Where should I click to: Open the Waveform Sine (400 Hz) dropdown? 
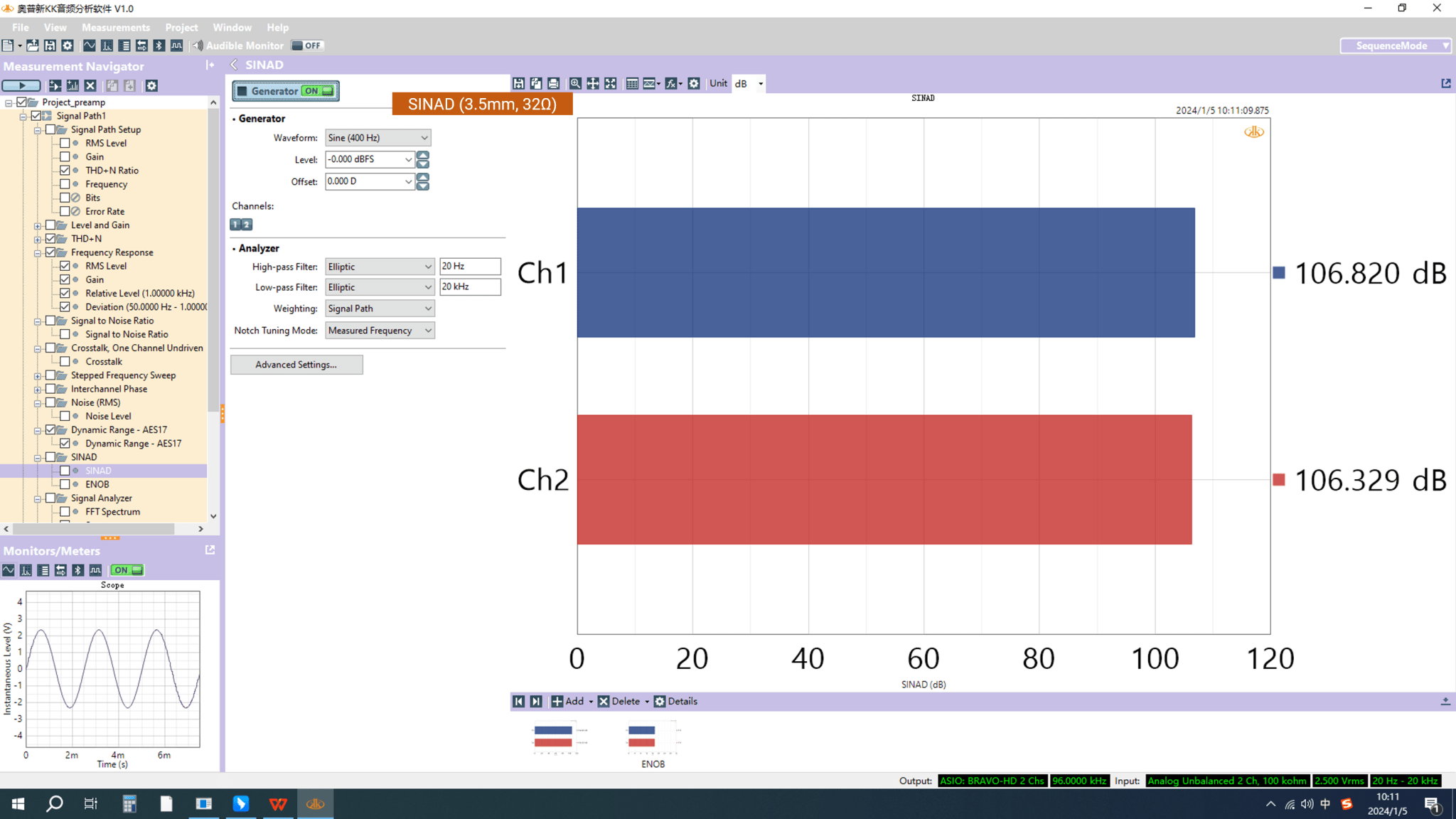click(378, 138)
